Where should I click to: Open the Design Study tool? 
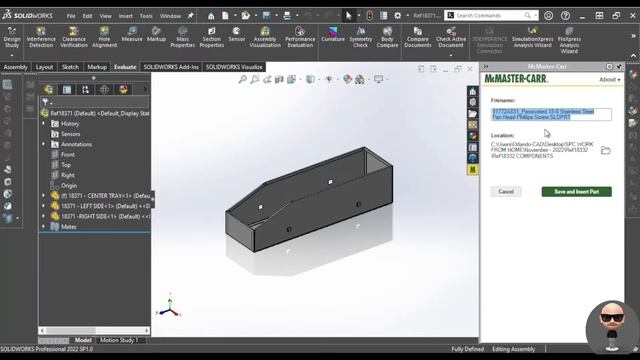tap(12, 38)
